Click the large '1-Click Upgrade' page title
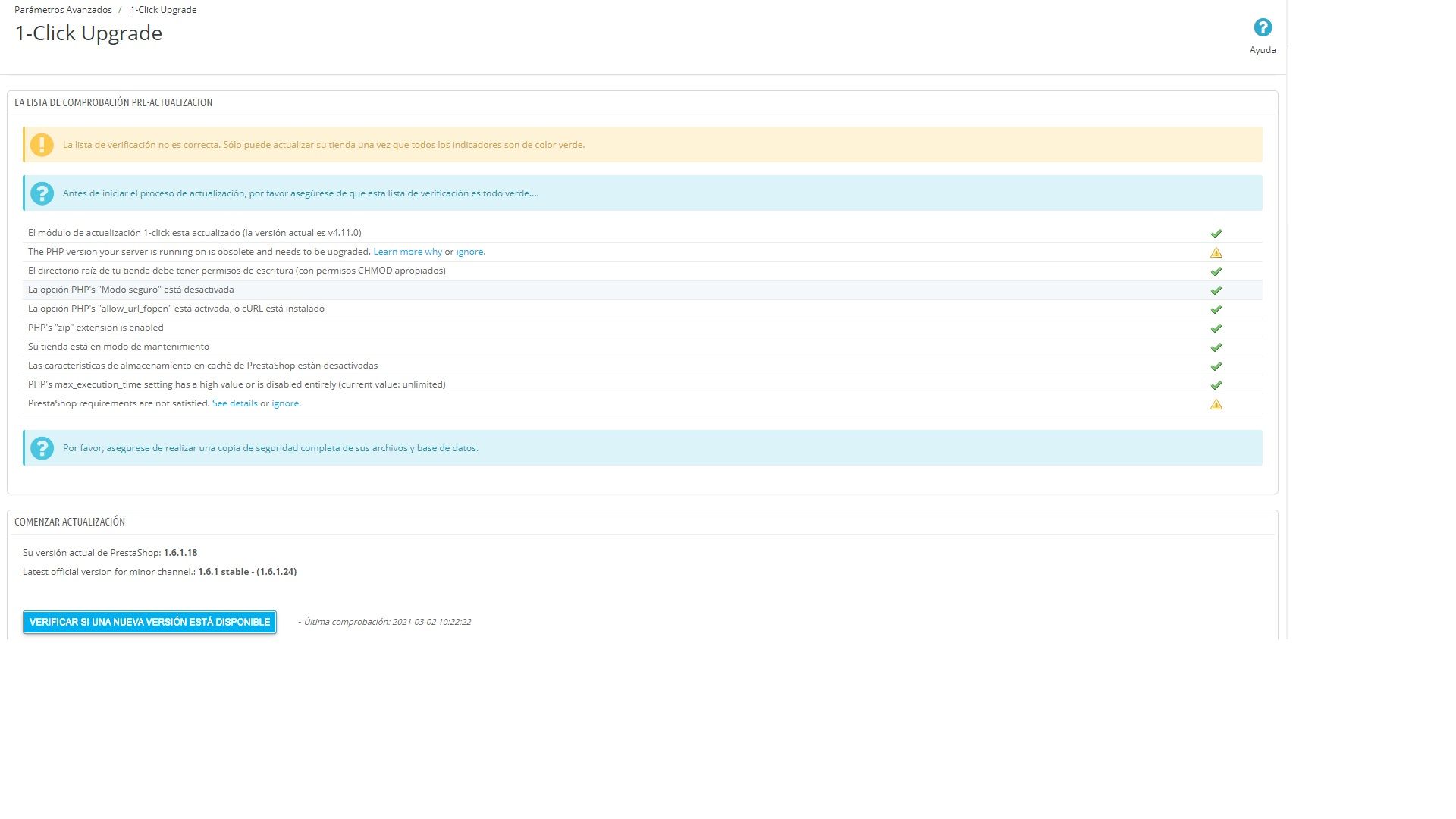The image size is (1456, 819). click(x=89, y=33)
